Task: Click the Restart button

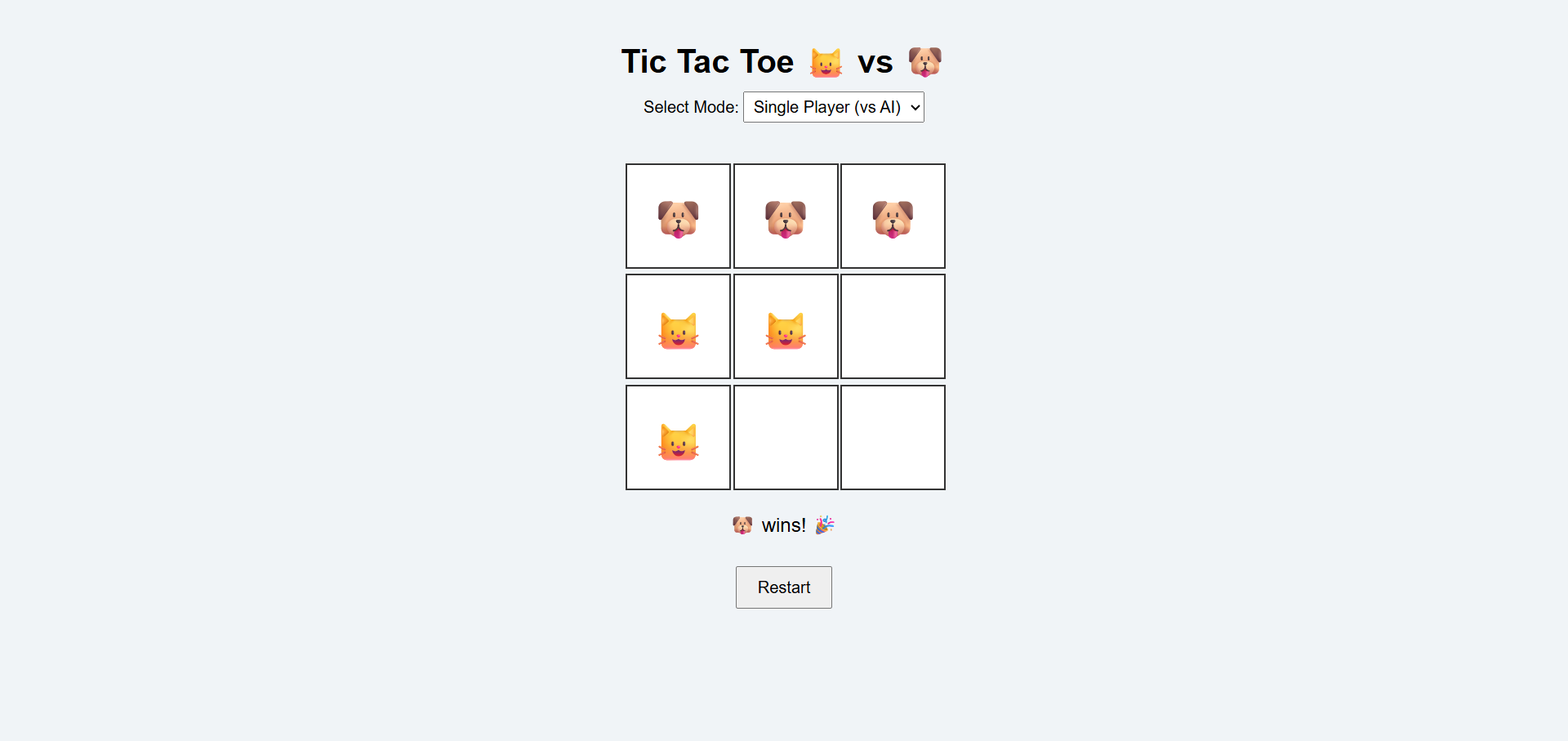Action: (784, 587)
